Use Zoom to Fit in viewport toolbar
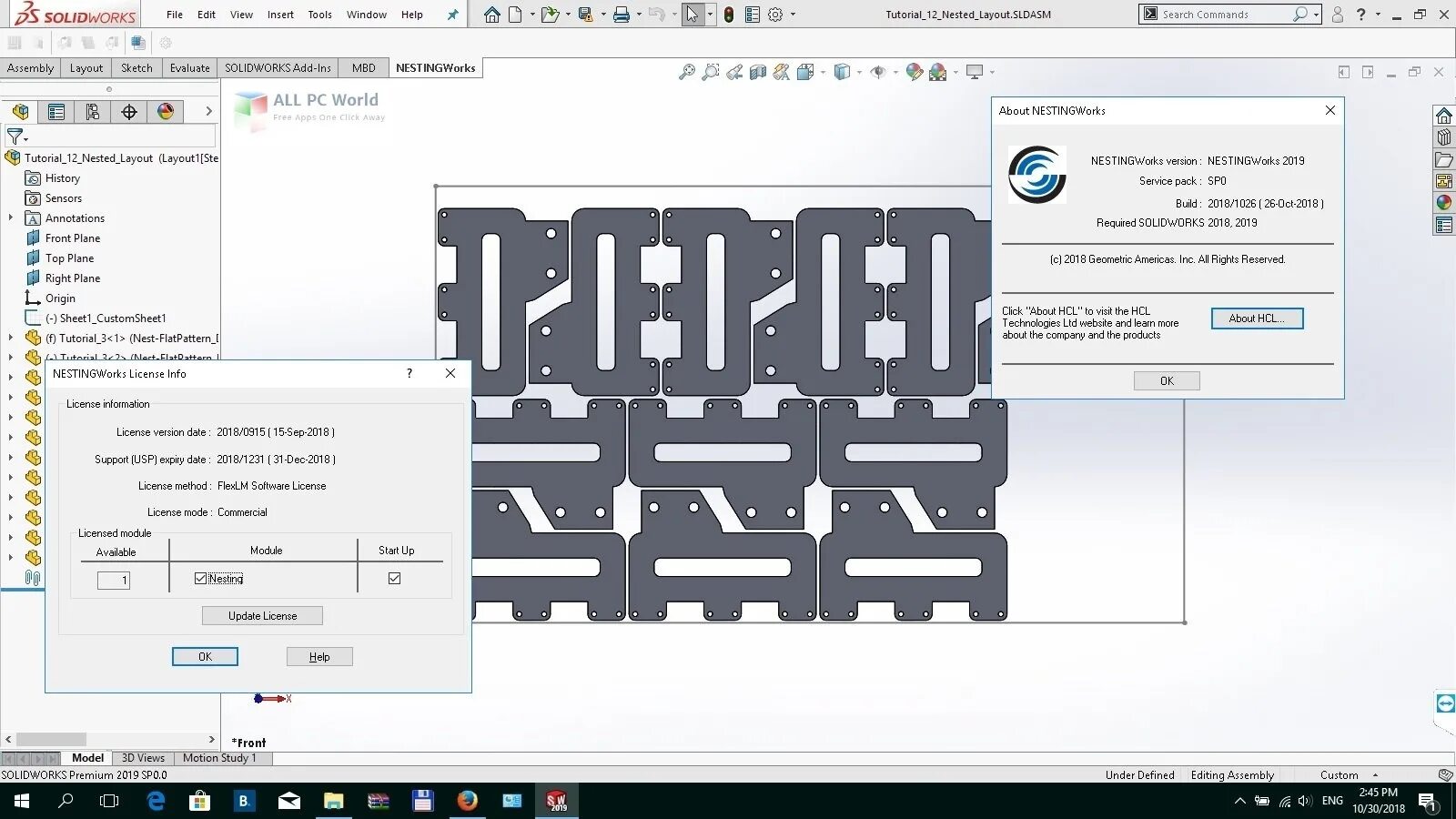This screenshot has height=819, width=1456. pyautogui.click(x=687, y=72)
